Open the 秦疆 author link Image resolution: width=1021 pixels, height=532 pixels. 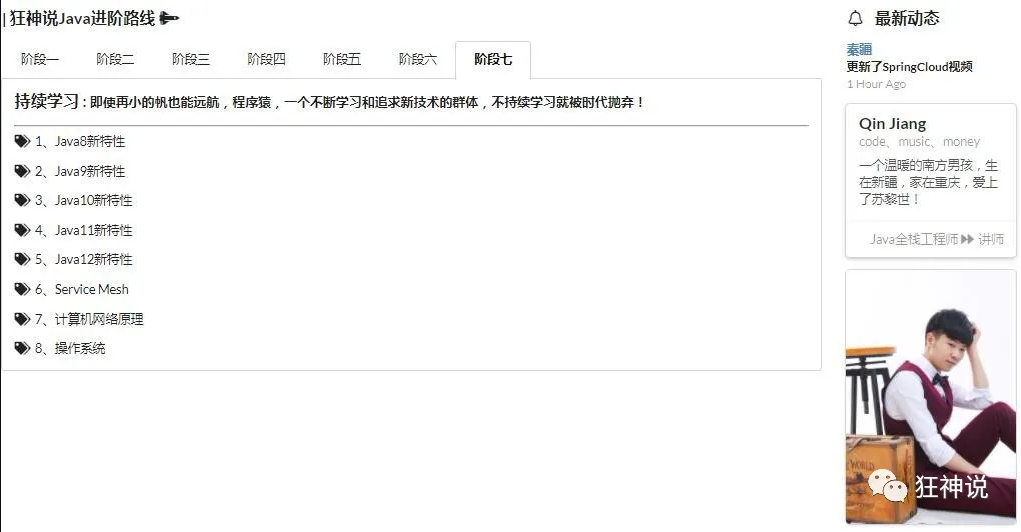click(x=859, y=49)
